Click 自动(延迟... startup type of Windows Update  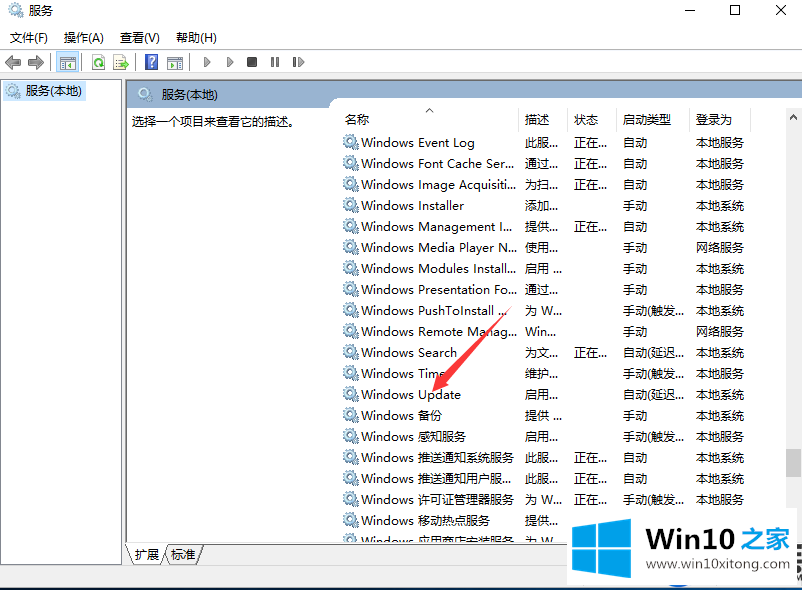pyautogui.click(x=653, y=395)
